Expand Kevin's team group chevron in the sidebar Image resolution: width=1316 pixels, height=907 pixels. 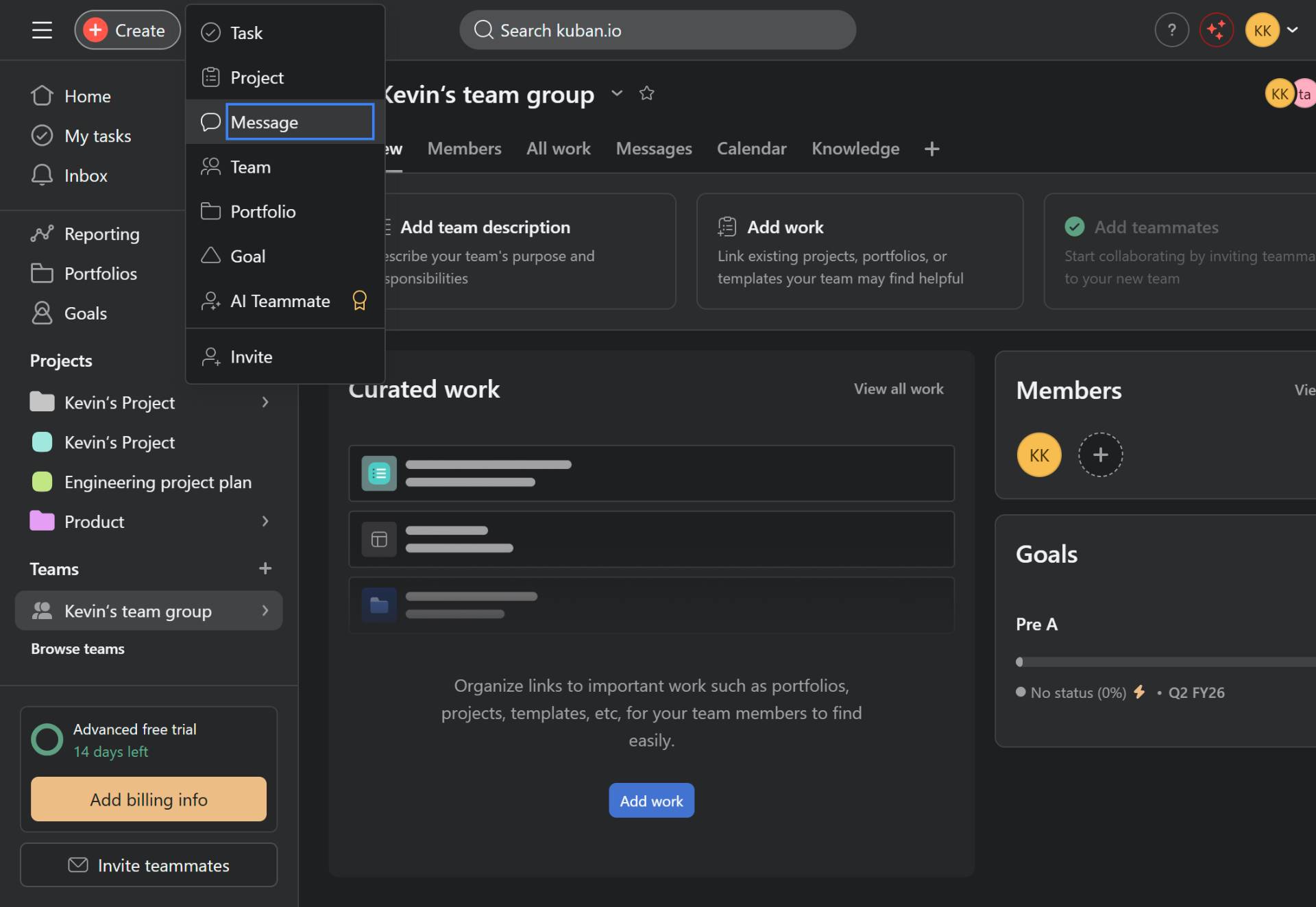point(265,610)
